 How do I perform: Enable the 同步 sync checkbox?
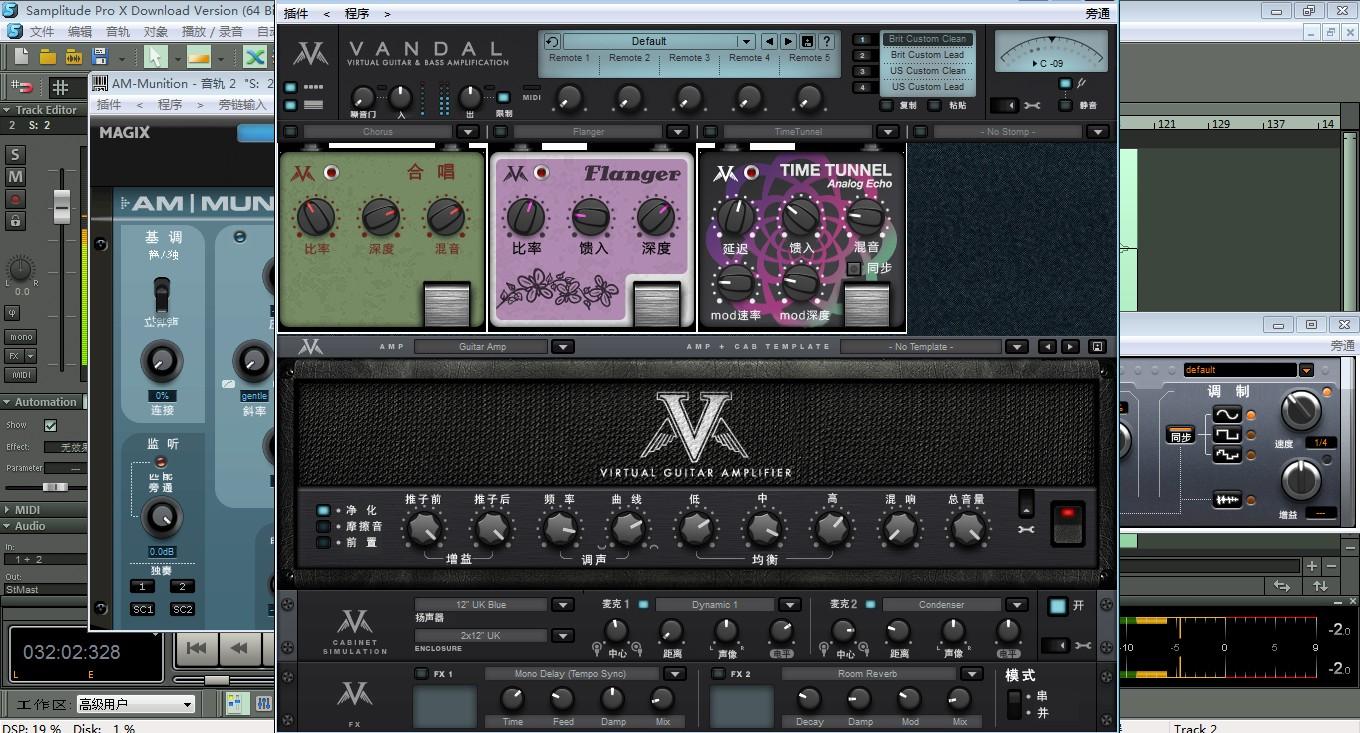click(853, 268)
